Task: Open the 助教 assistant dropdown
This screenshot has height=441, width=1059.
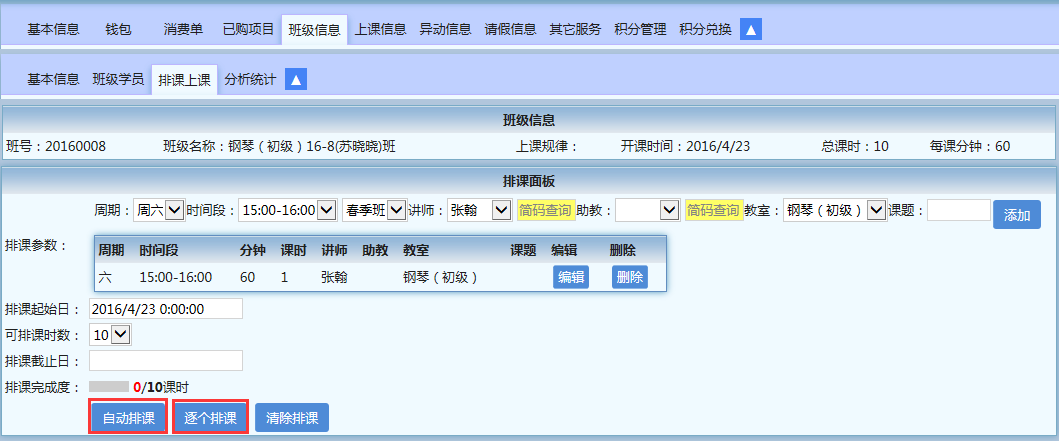Action: click(648, 210)
